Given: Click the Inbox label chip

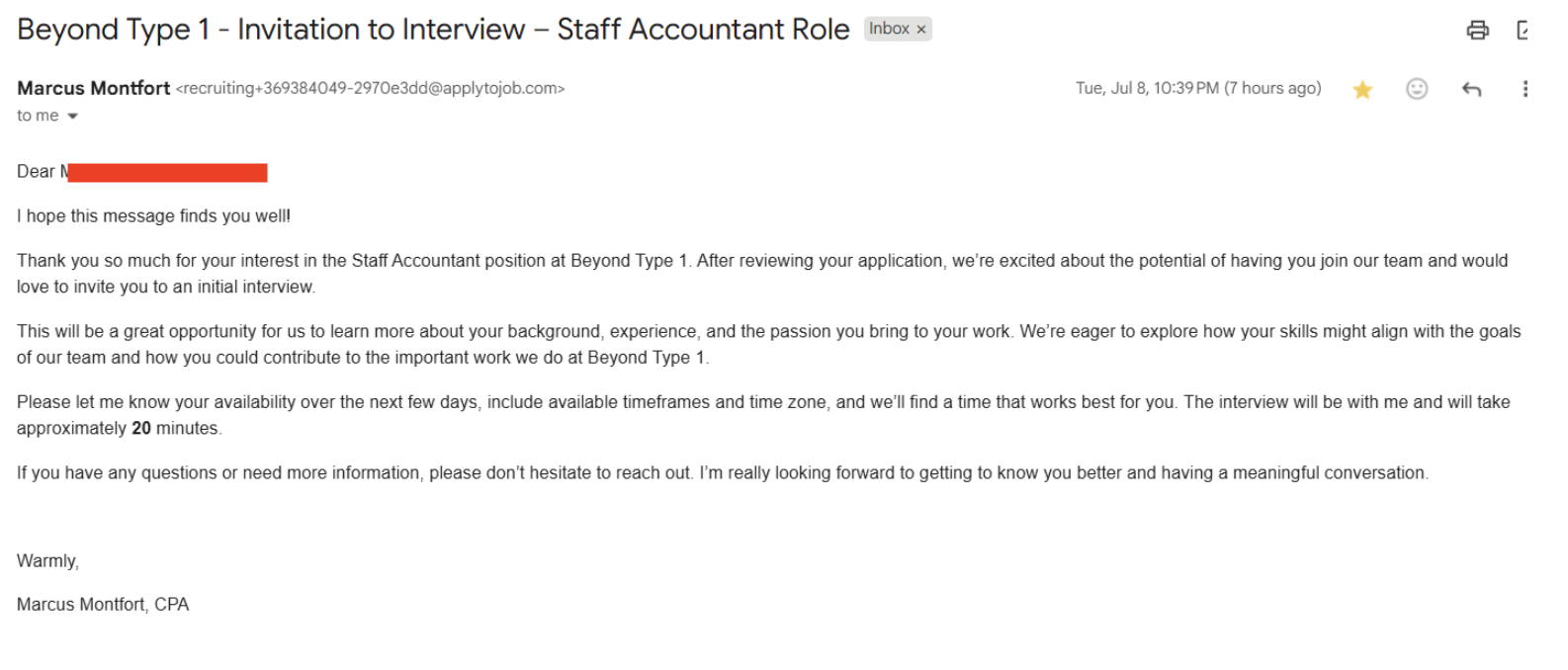Looking at the screenshot, I should (x=890, y=29).
